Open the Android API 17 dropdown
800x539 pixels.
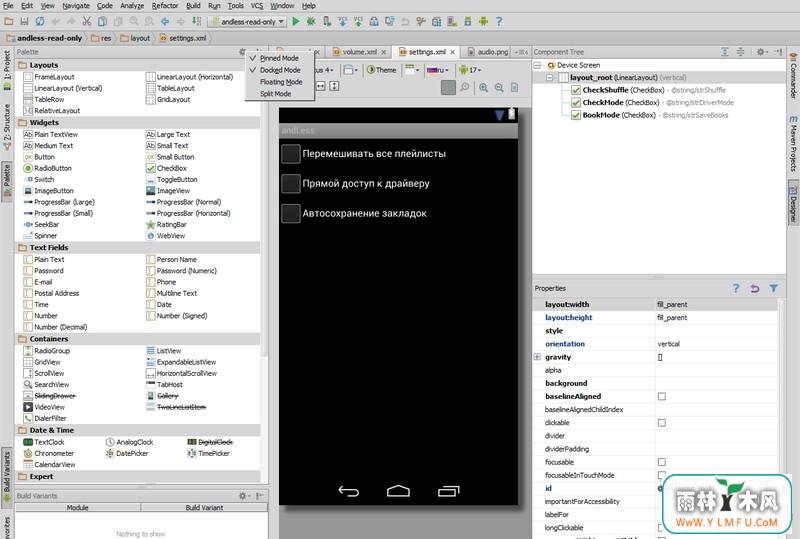[x=470, y=70]
